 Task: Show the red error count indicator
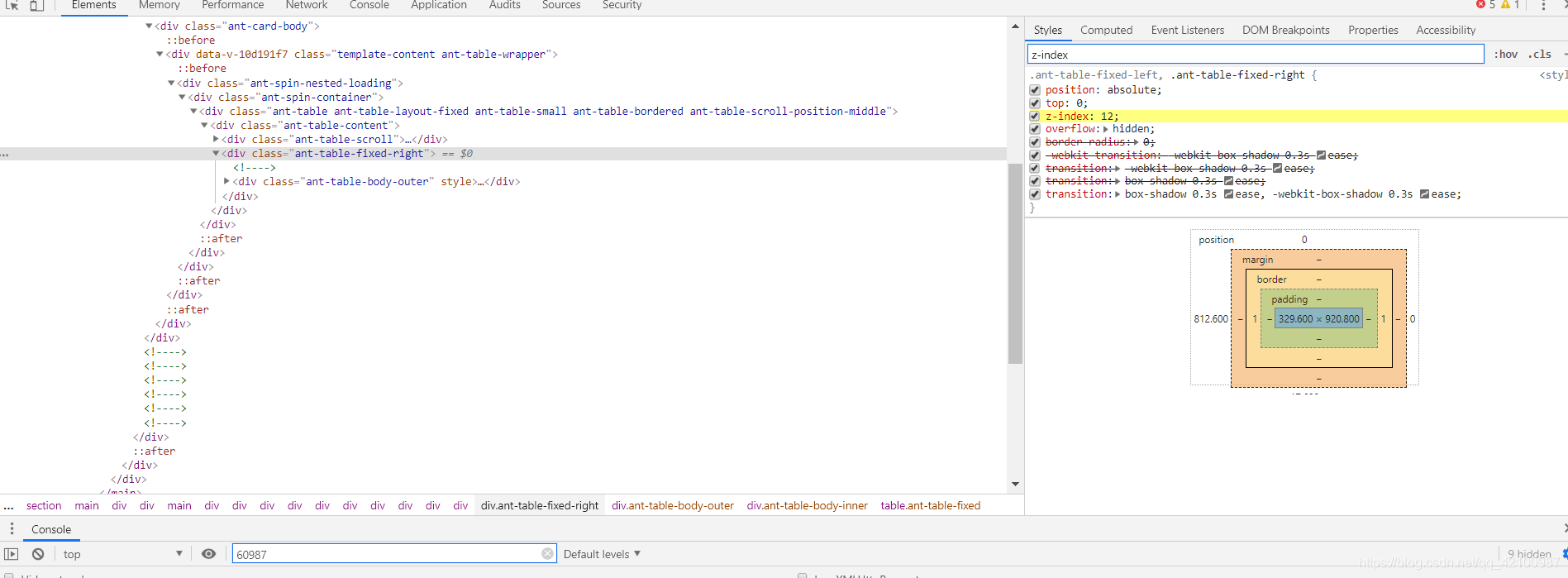point(1485,5)
